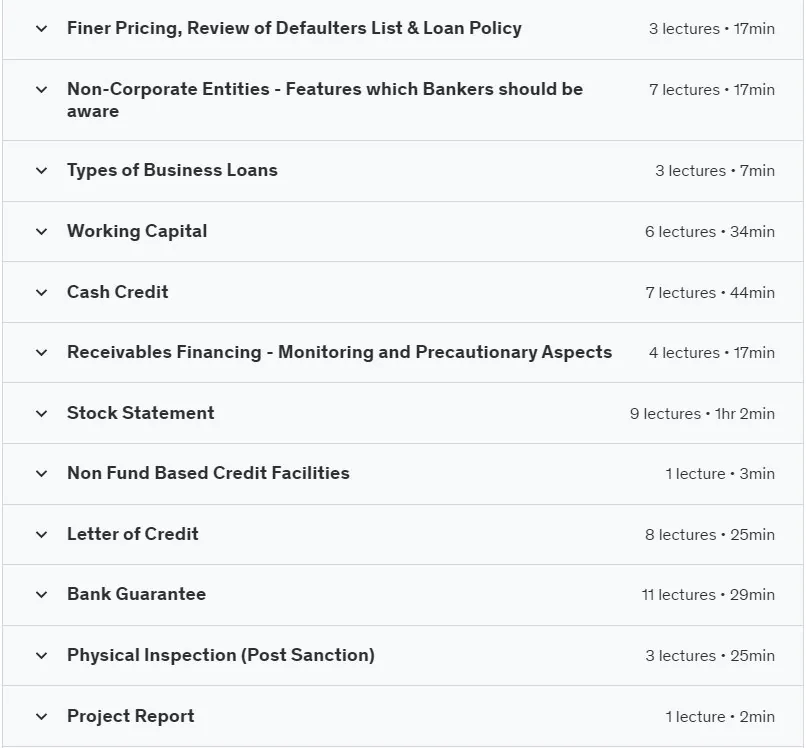Viewport: 806px width, 748px height.
Task: Click the '9 lectures • 1hr 2min' label
Action: coord(702,414)
